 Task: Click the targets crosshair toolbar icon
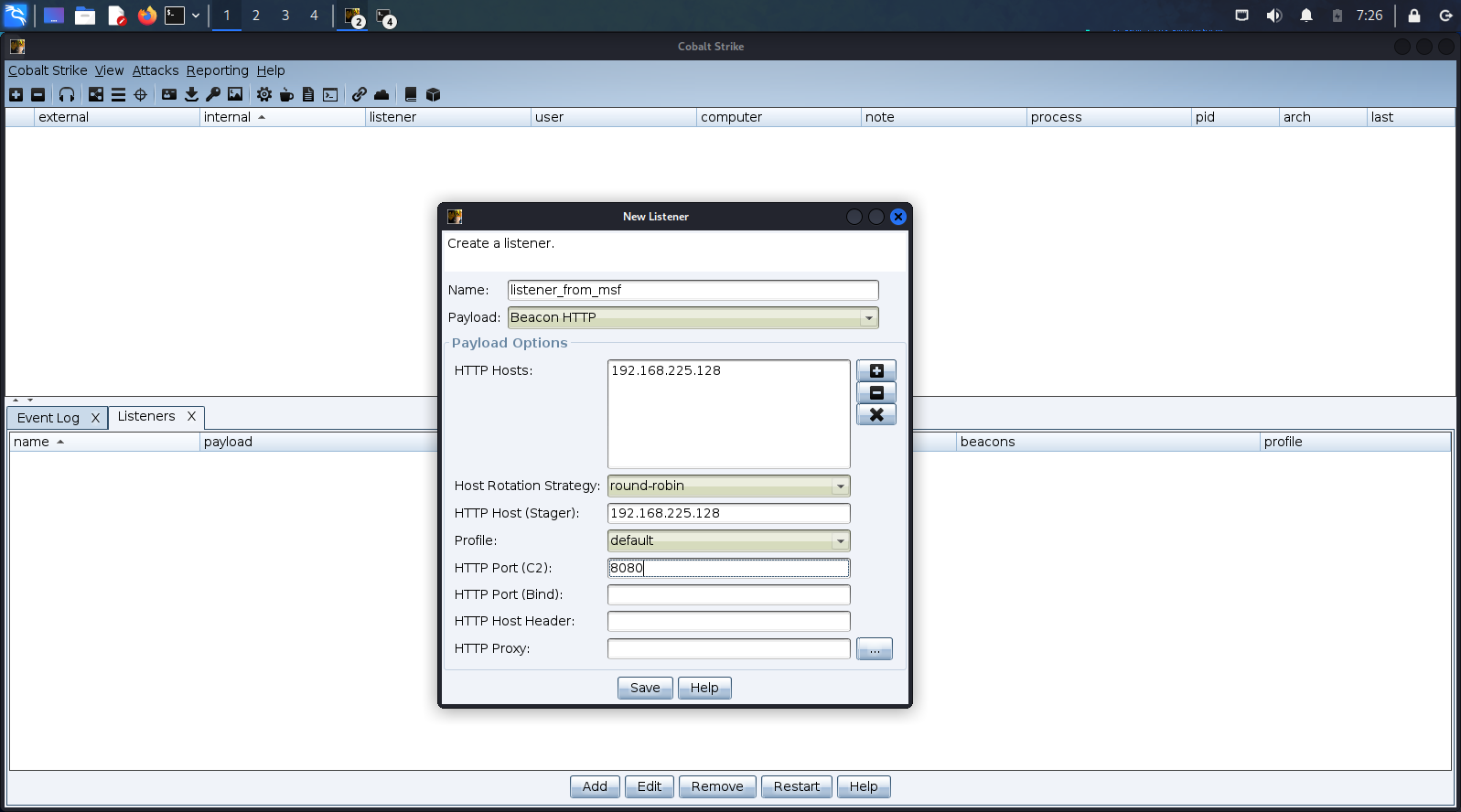[x=140, y=94]
